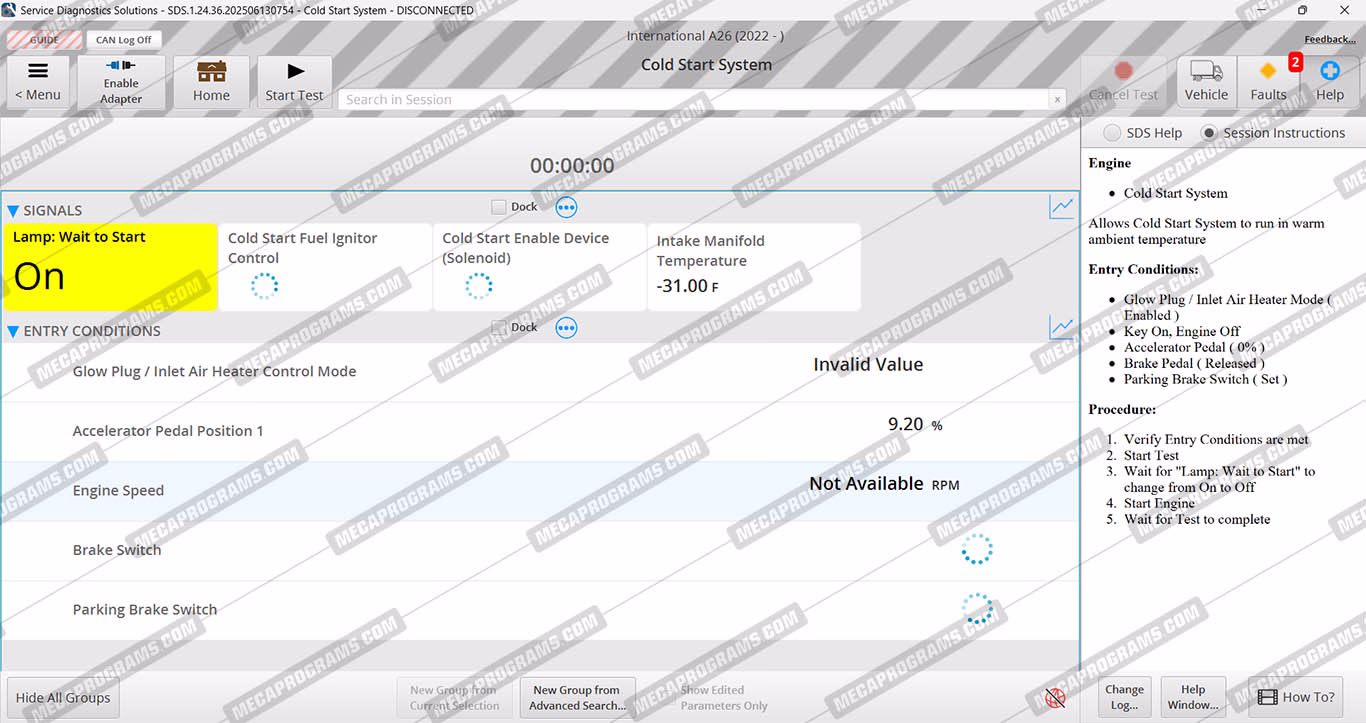Collapse the SIGNALS group

point(13,211)
